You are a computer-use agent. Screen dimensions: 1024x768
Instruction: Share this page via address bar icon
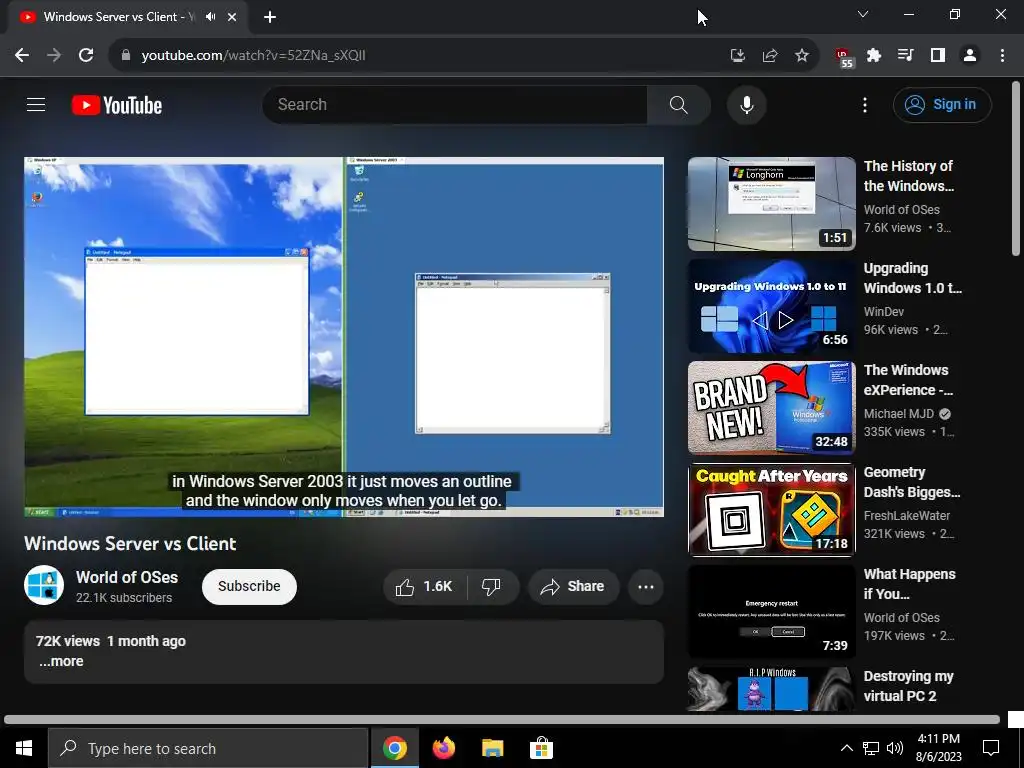point(770,56)
